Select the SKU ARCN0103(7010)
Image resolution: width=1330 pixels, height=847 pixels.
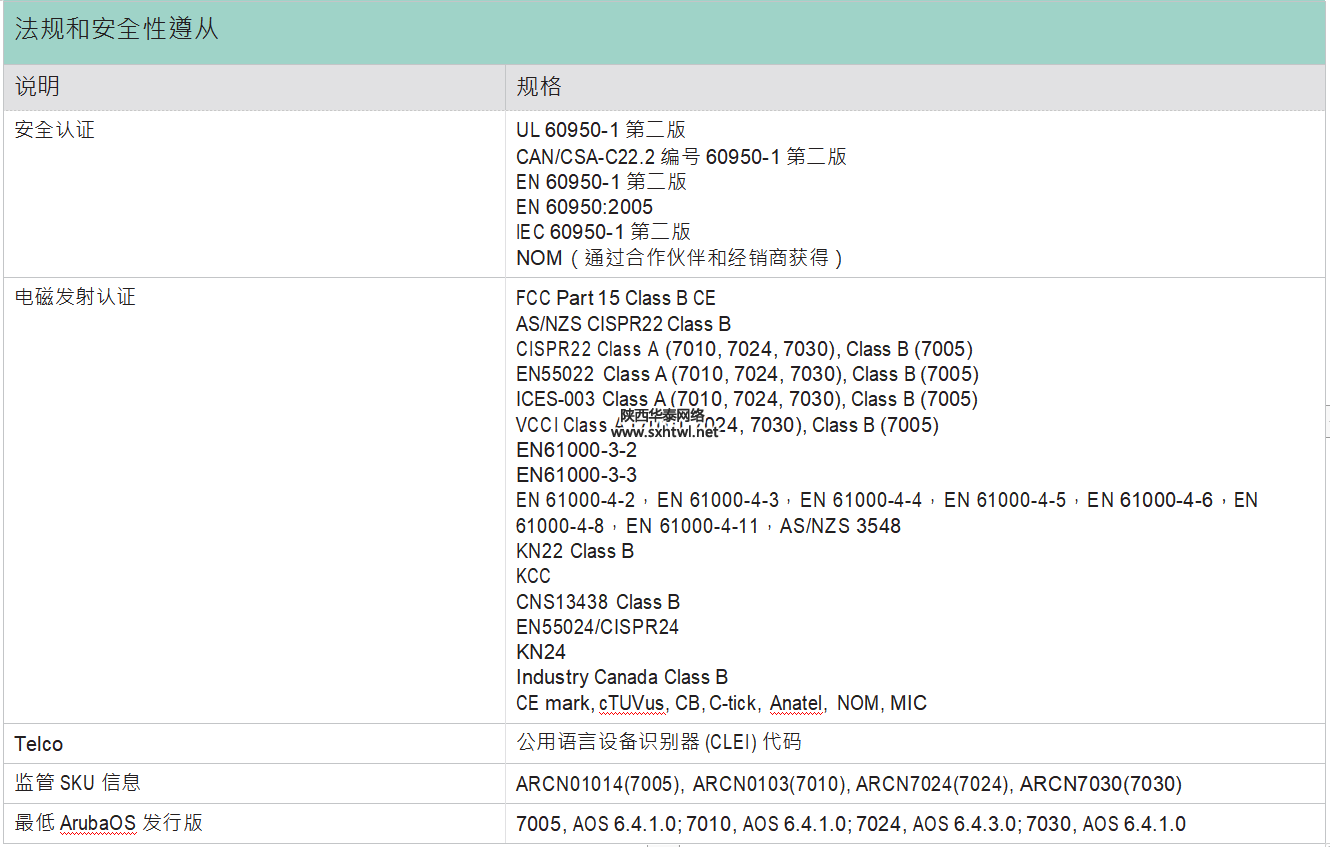[769, 784]
